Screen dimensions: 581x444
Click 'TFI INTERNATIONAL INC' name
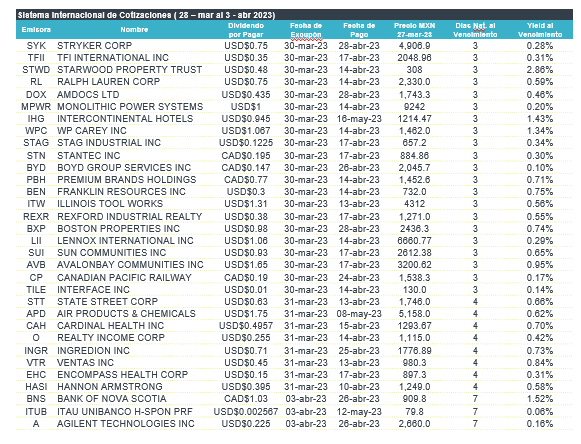pyautogui.click(x=113, y=58)
